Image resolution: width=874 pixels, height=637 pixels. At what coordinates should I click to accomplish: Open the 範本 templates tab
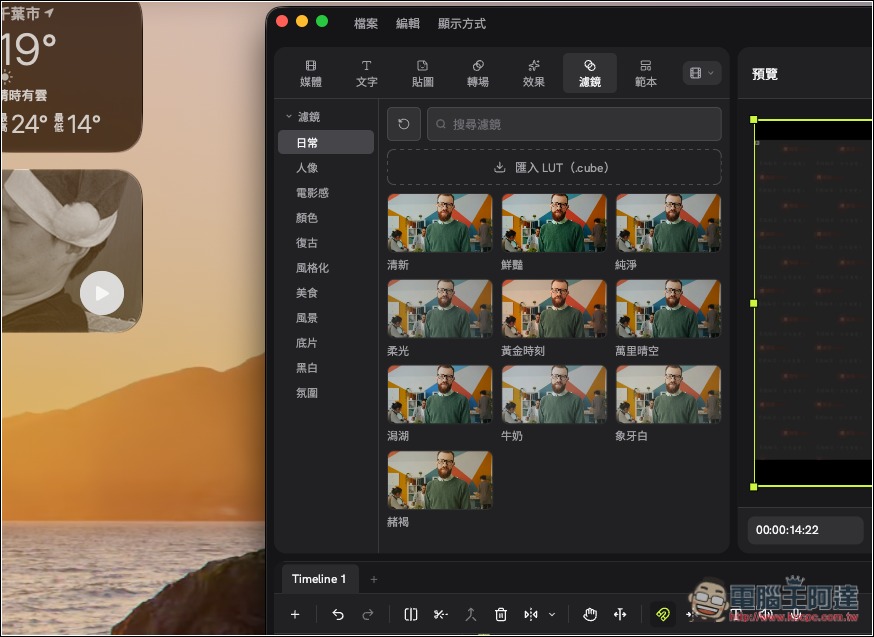(645, 73)
